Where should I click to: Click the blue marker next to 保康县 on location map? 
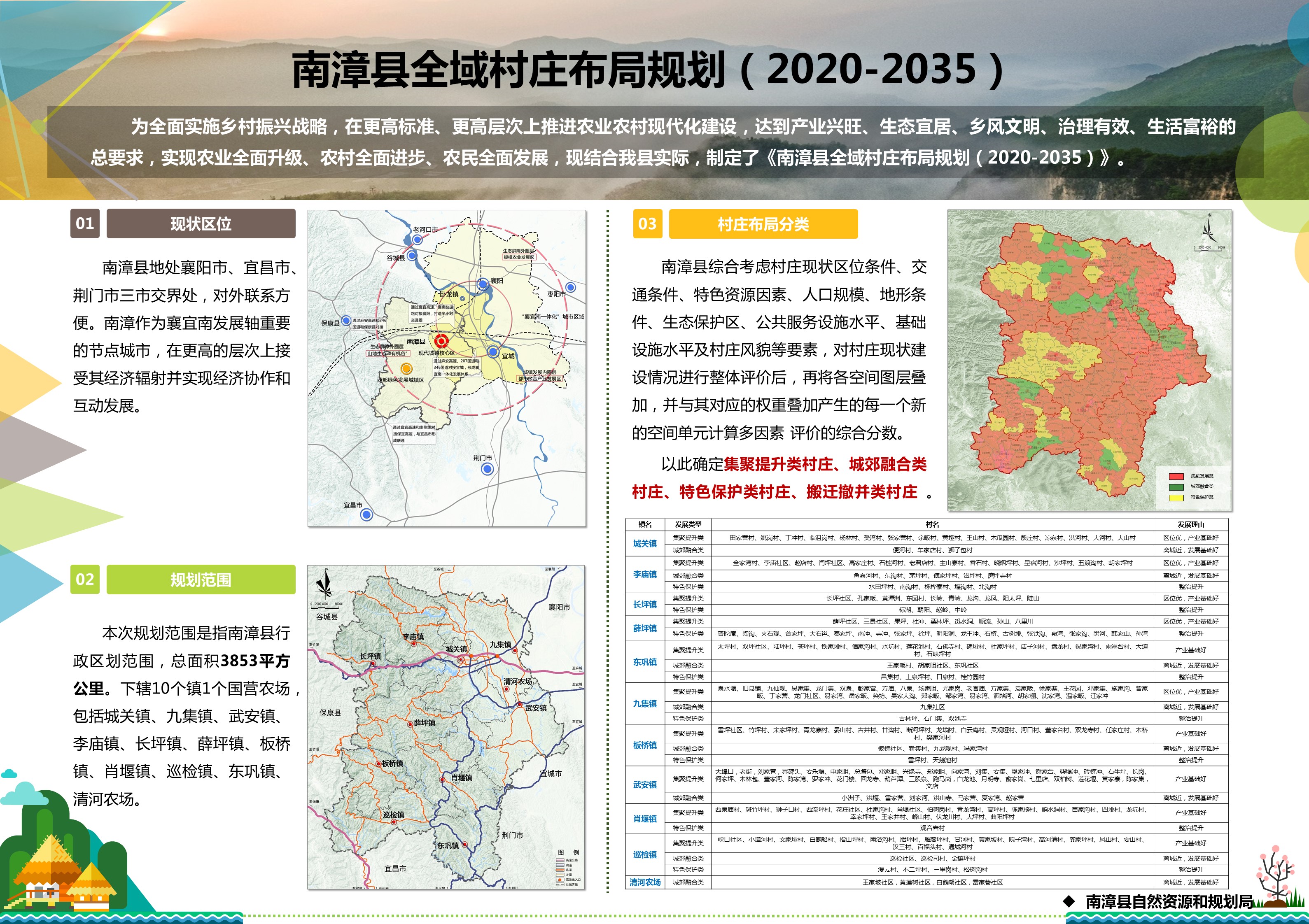346,321
